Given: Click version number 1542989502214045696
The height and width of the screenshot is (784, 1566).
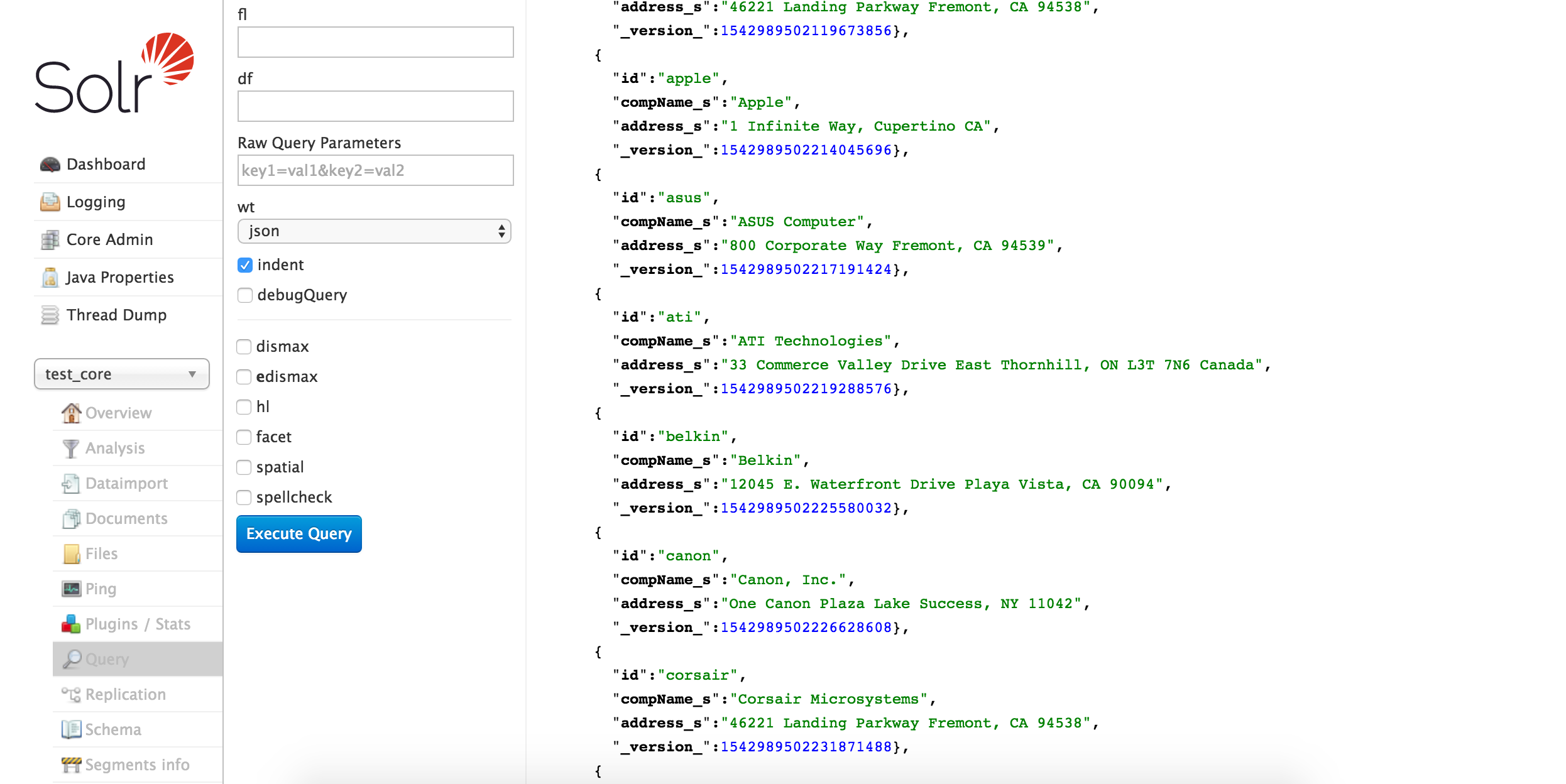Looking at the screenshot, I should pyautogui.click(x=806, y=150).
